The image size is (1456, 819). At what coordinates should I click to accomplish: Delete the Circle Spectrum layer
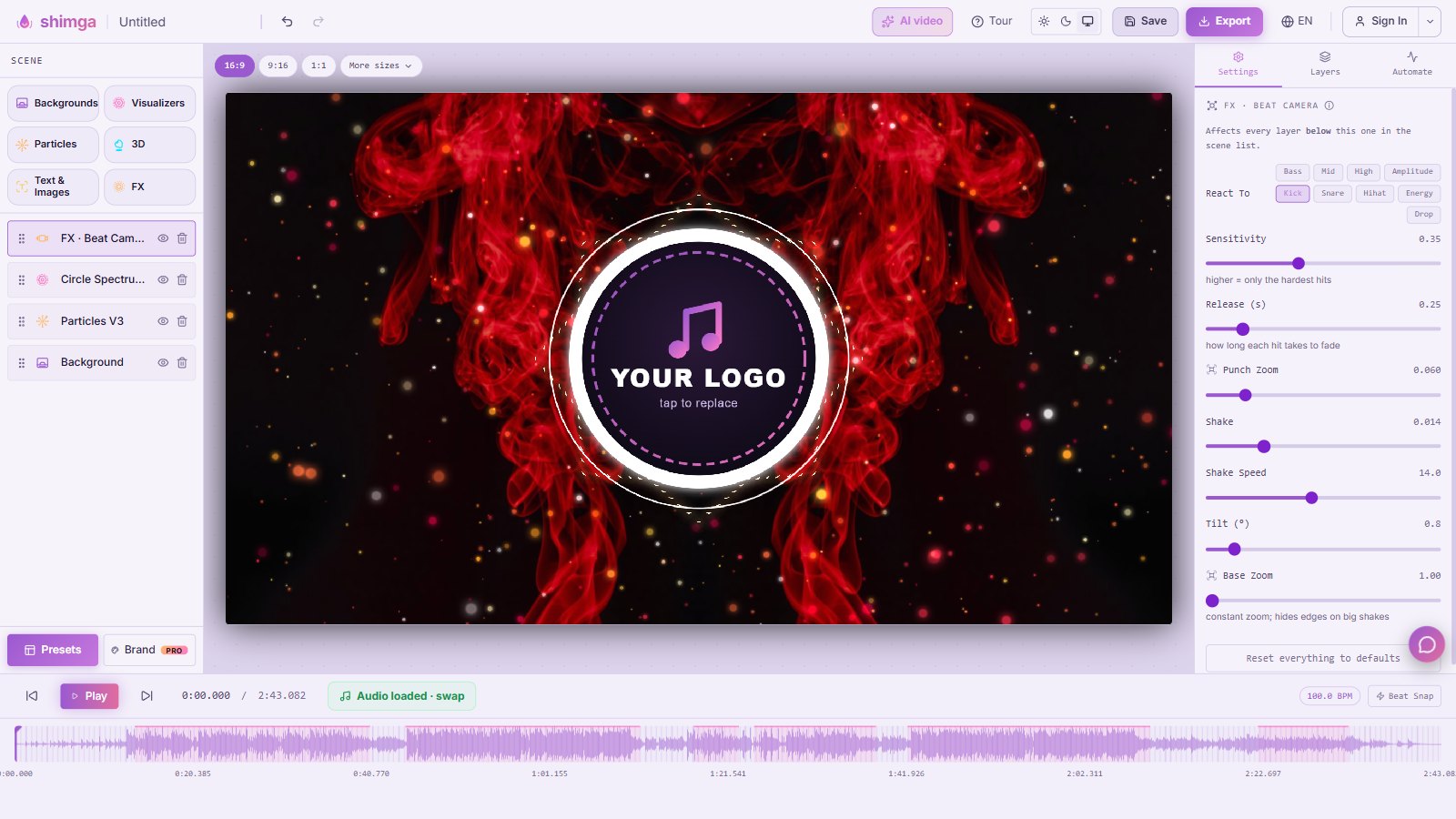click(182, 279)
